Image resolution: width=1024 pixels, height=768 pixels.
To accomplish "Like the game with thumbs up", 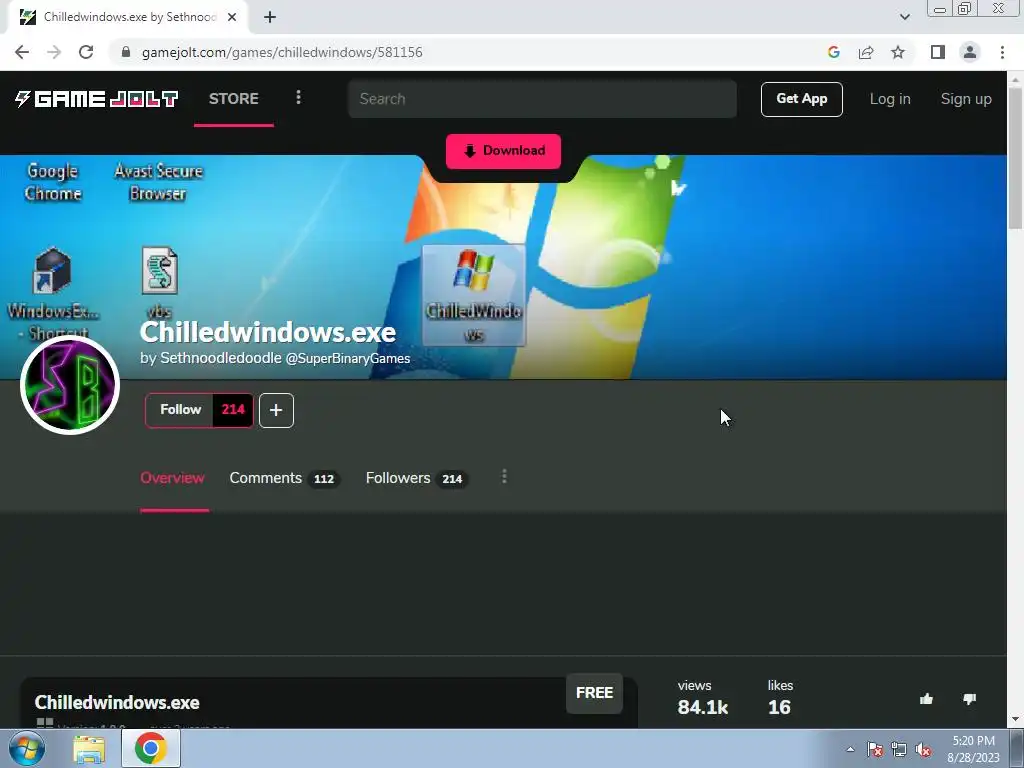I will 926,699.
